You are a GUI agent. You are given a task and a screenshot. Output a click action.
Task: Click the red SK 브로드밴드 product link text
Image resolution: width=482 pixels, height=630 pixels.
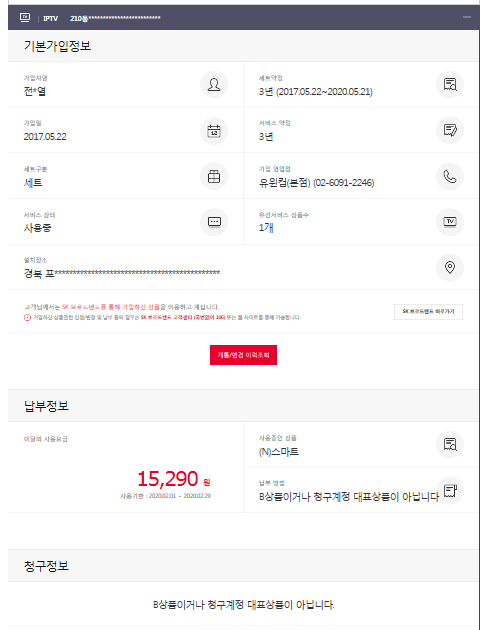click(111, 307)
